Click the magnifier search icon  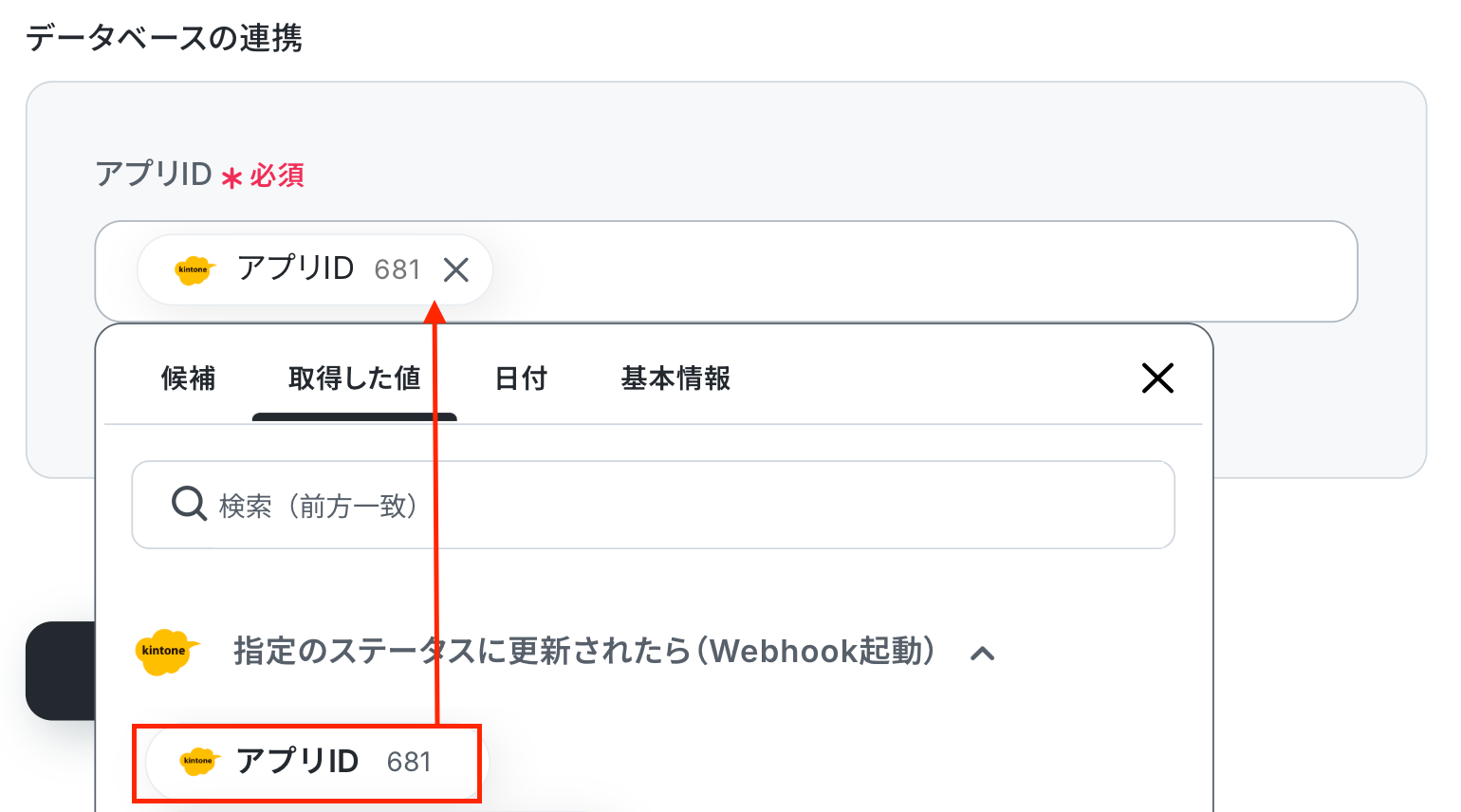point(189,504)
